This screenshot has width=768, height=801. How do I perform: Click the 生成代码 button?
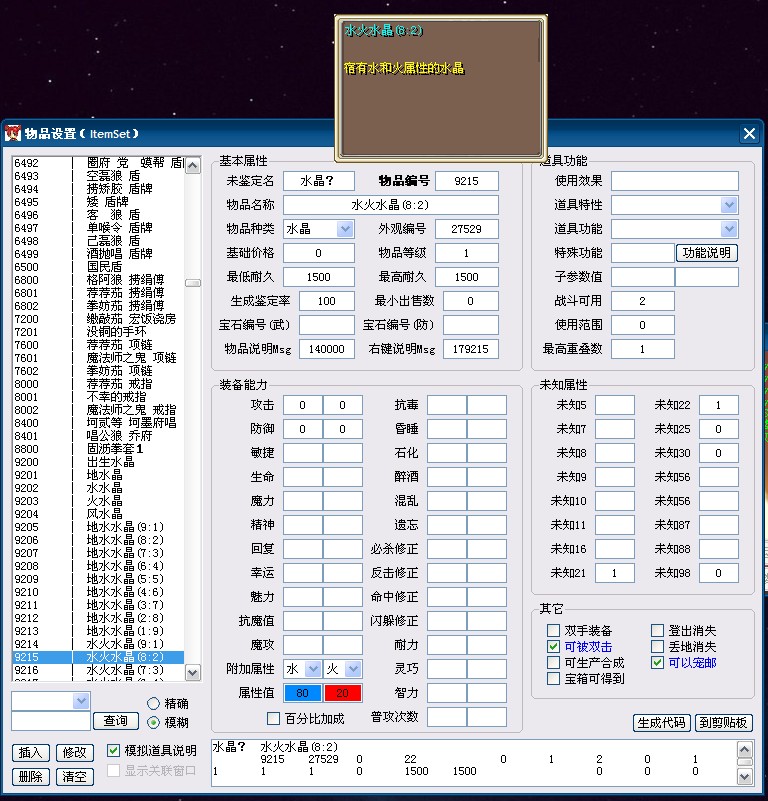point(661,723)
